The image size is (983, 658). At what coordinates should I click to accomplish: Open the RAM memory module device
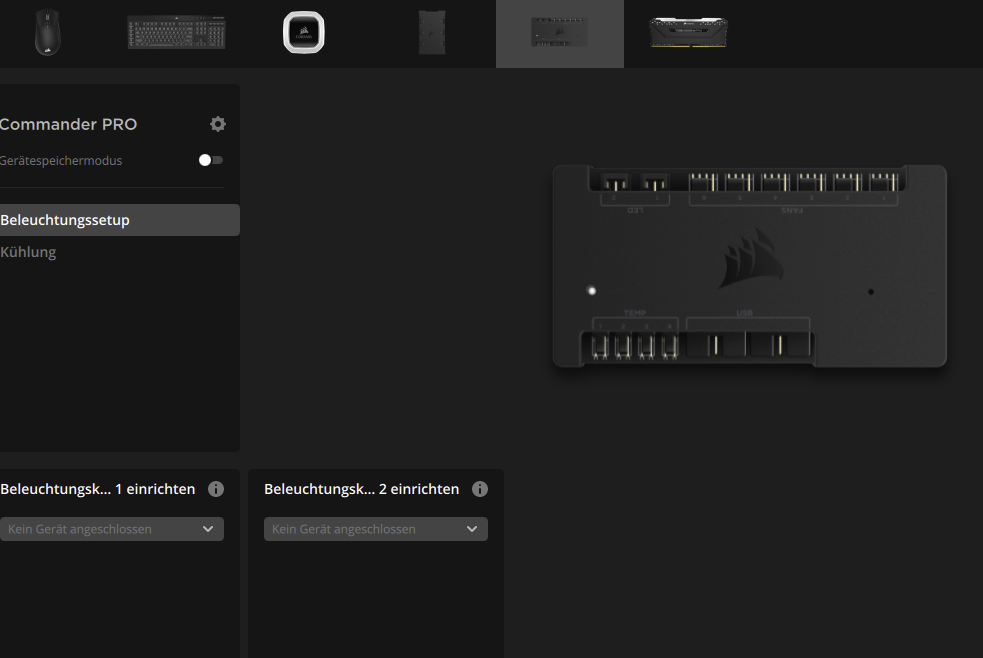click(688, 33)
